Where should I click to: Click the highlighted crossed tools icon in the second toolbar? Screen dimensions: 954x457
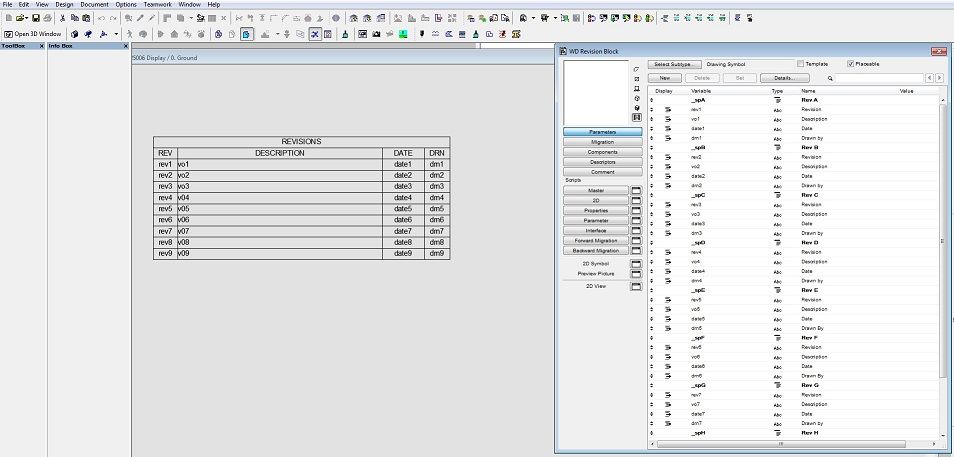coord(315,34)
